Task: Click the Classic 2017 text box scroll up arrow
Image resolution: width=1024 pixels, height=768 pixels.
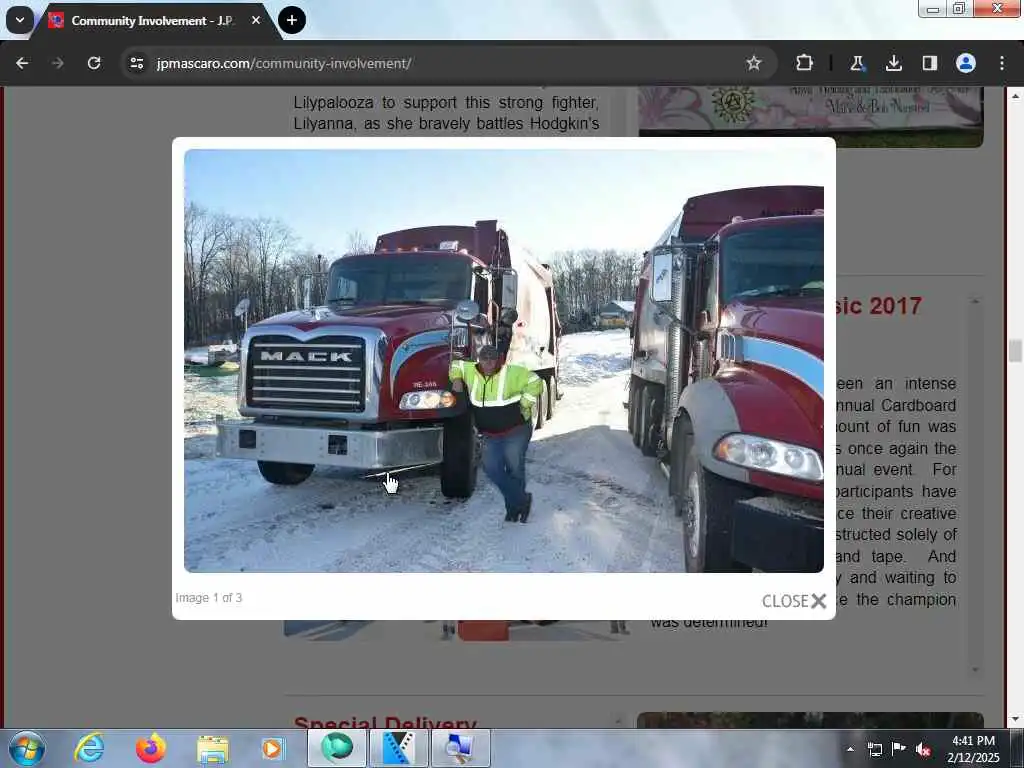Action: point(975,301)
